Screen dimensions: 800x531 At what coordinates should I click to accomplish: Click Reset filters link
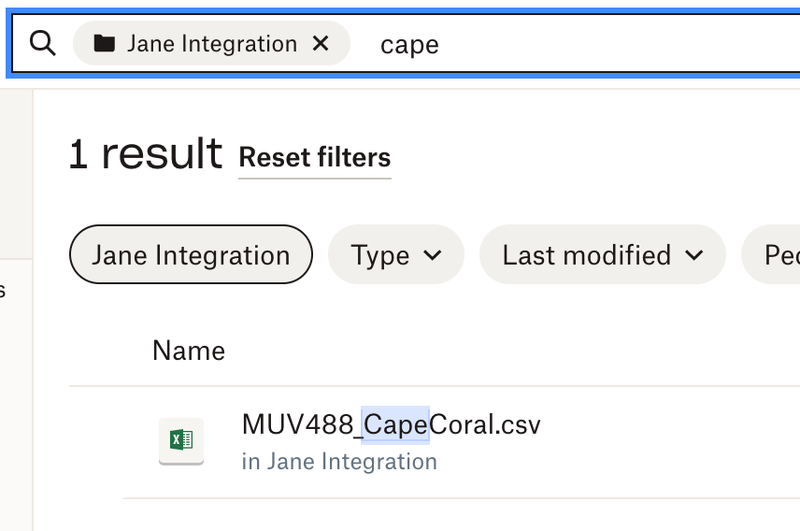point(314,158)
